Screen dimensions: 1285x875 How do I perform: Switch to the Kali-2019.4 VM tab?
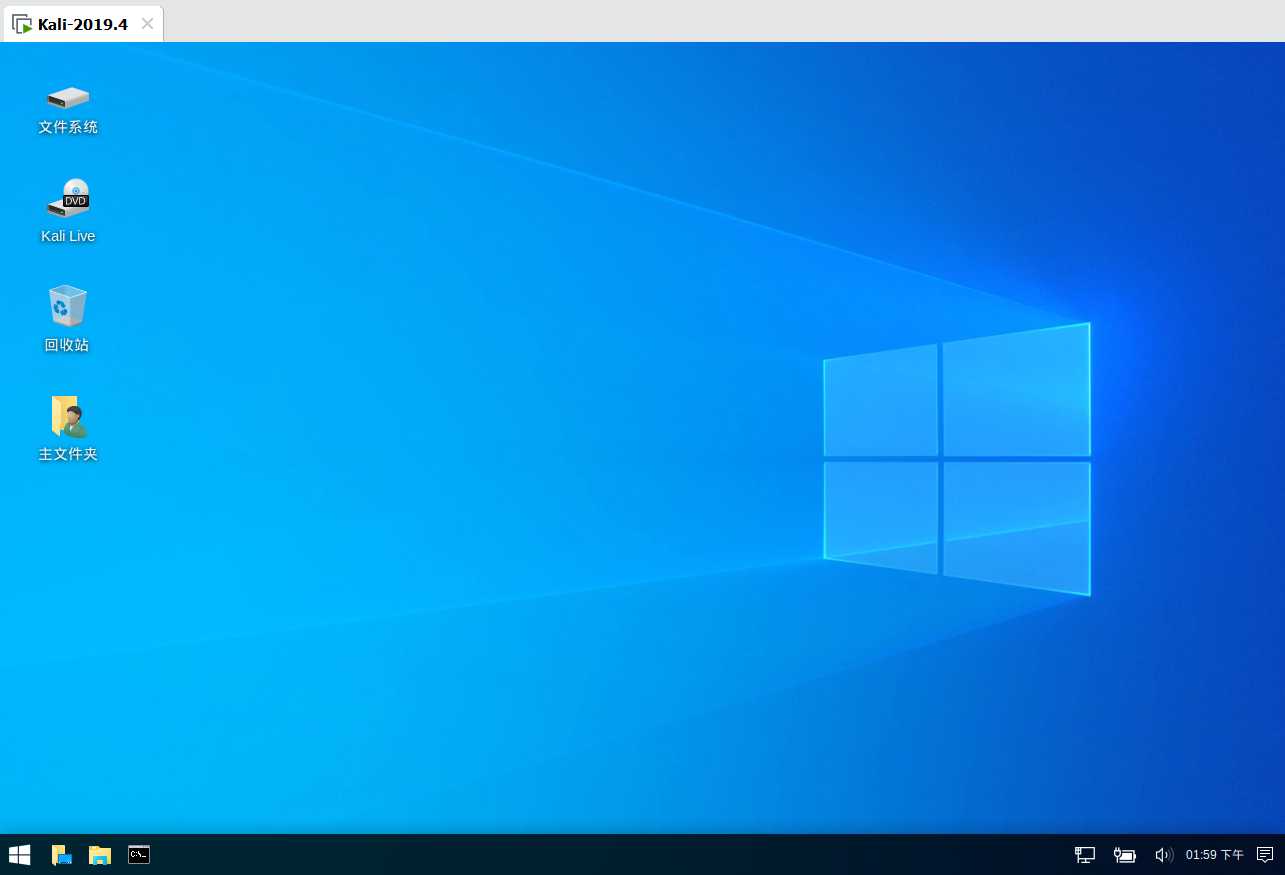coord(83,24)
